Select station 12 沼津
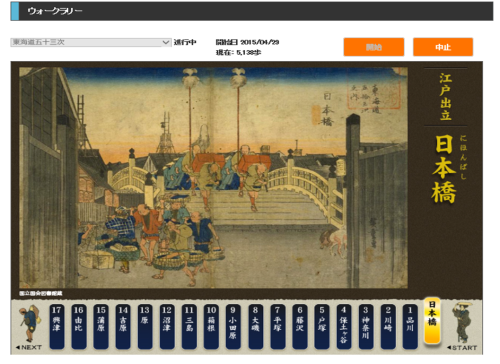Screen dimensions: 500x364 point(167,326)
